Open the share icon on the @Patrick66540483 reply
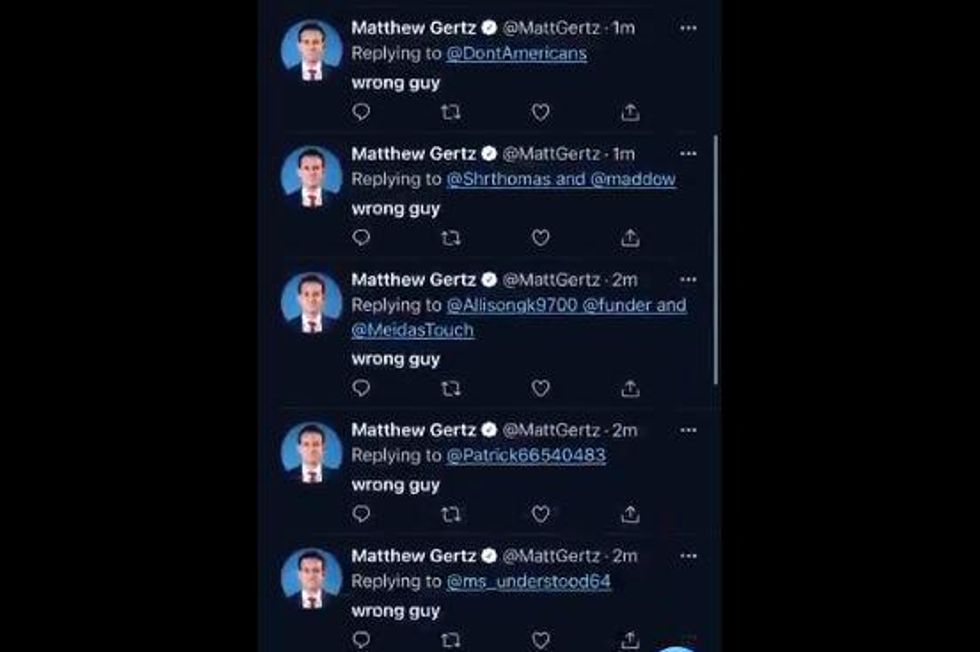The height and width of the screenshot is (652, 980). pyautogui.click(x=630, y=515)
